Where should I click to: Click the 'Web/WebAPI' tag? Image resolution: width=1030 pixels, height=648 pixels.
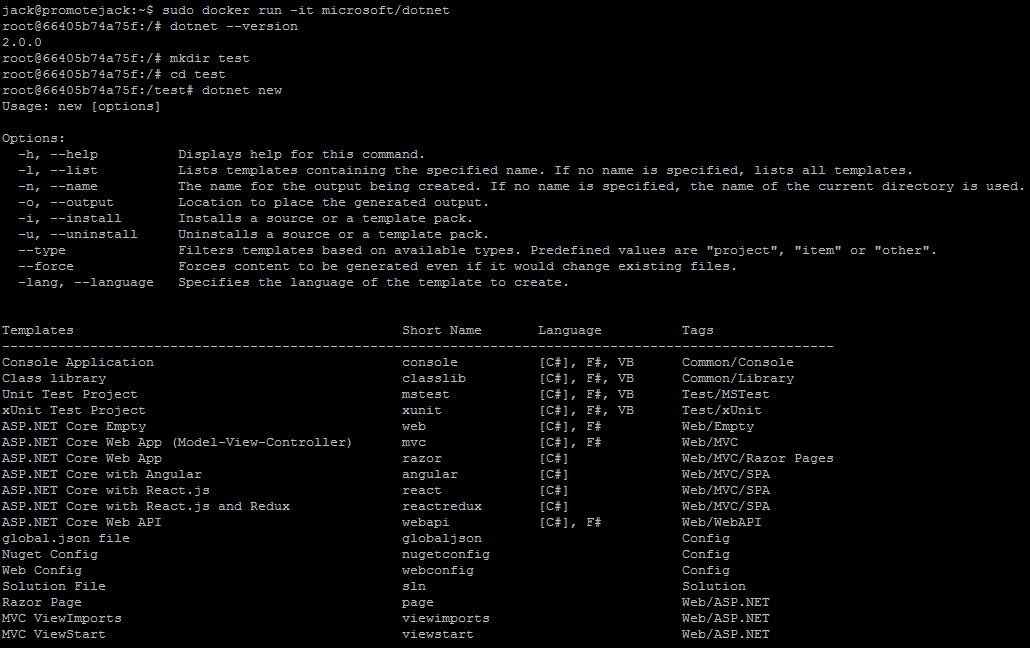pos(722,522)
